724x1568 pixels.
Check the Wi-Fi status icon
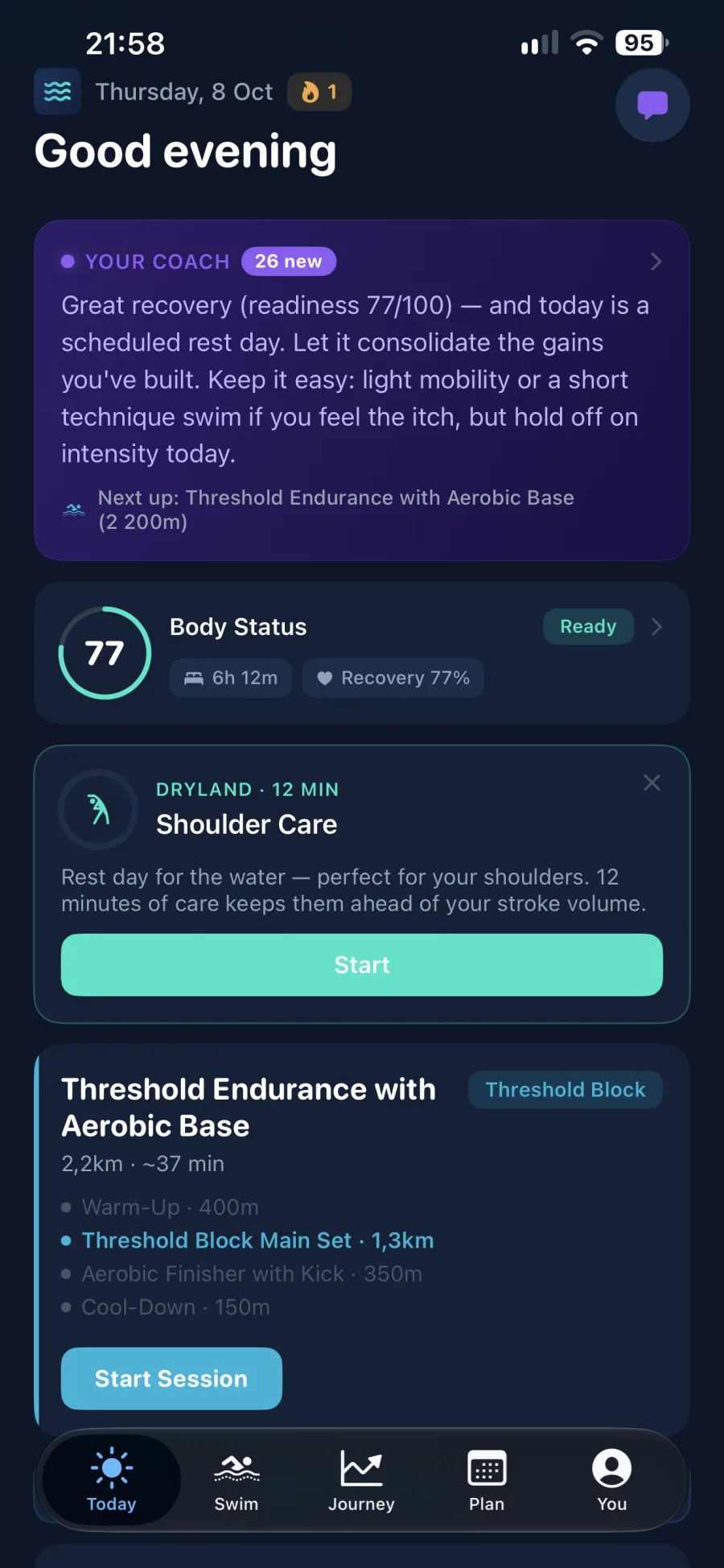tap(586, 43)
